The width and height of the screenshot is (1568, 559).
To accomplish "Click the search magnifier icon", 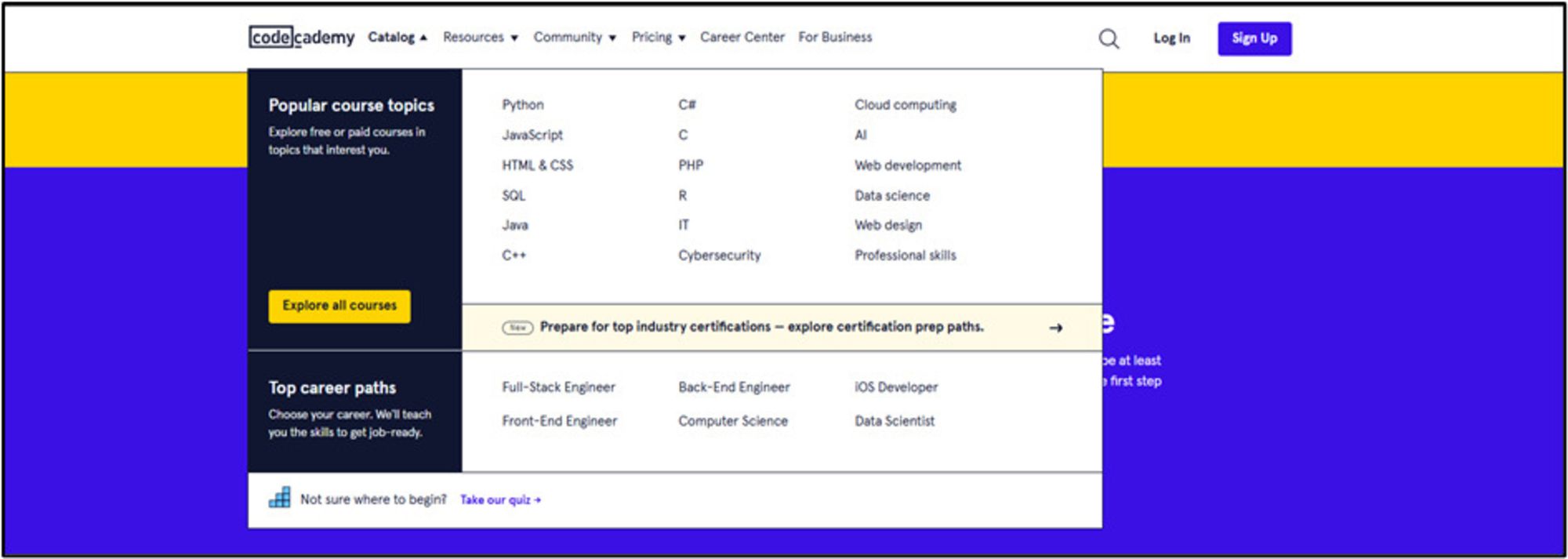I will tap(1108, 38).
